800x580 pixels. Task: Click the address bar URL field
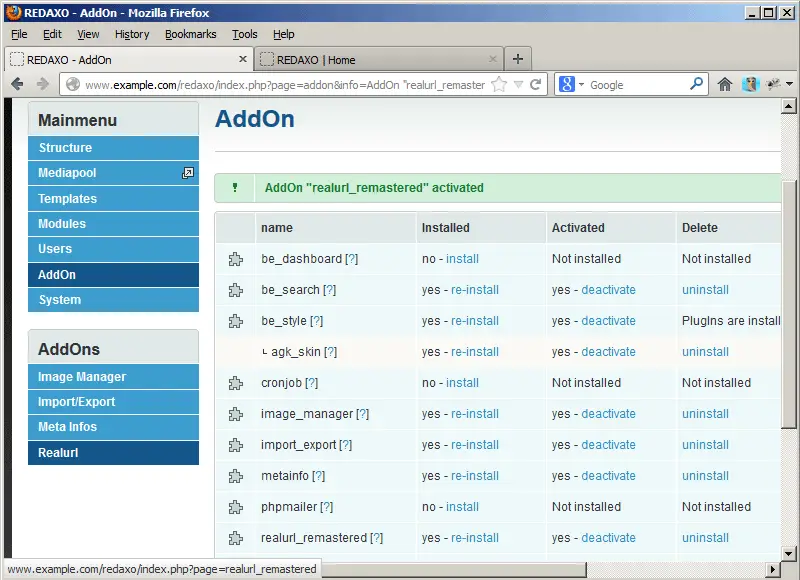[x=285, y=85]
